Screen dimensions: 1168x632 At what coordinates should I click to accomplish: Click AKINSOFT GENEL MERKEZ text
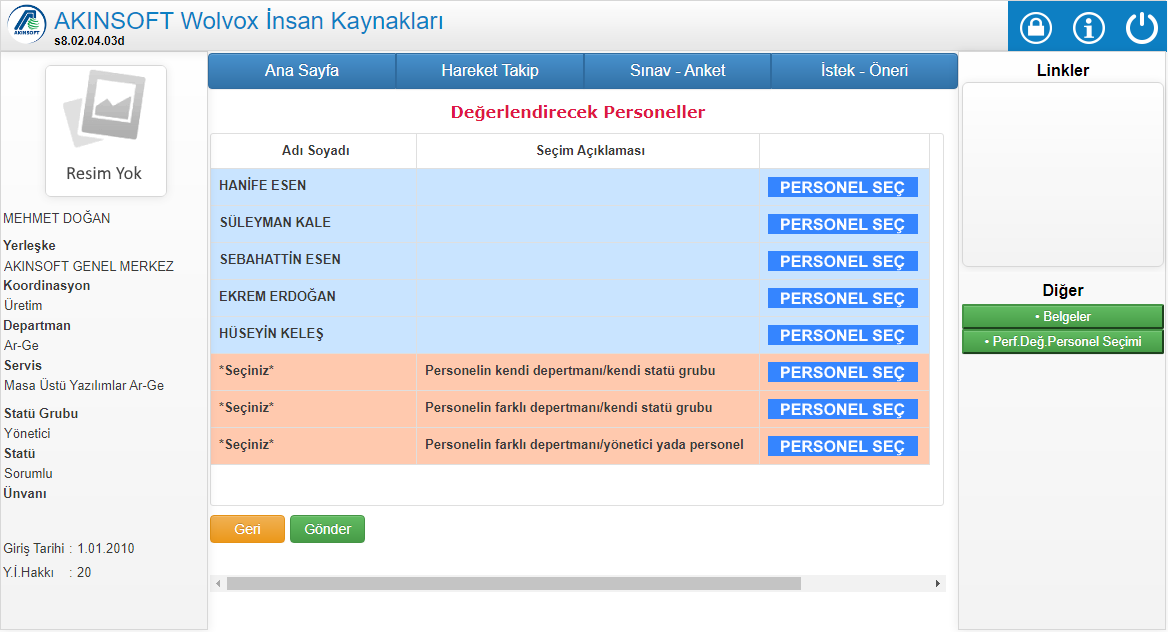click(x=89, y=266)
